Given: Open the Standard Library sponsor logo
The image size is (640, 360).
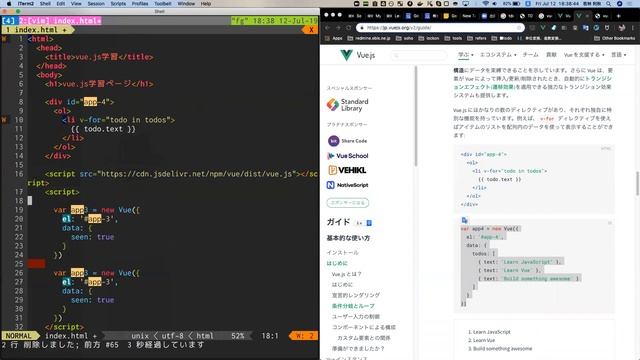Looking at the screenshot, I should (x=348, y=105).
